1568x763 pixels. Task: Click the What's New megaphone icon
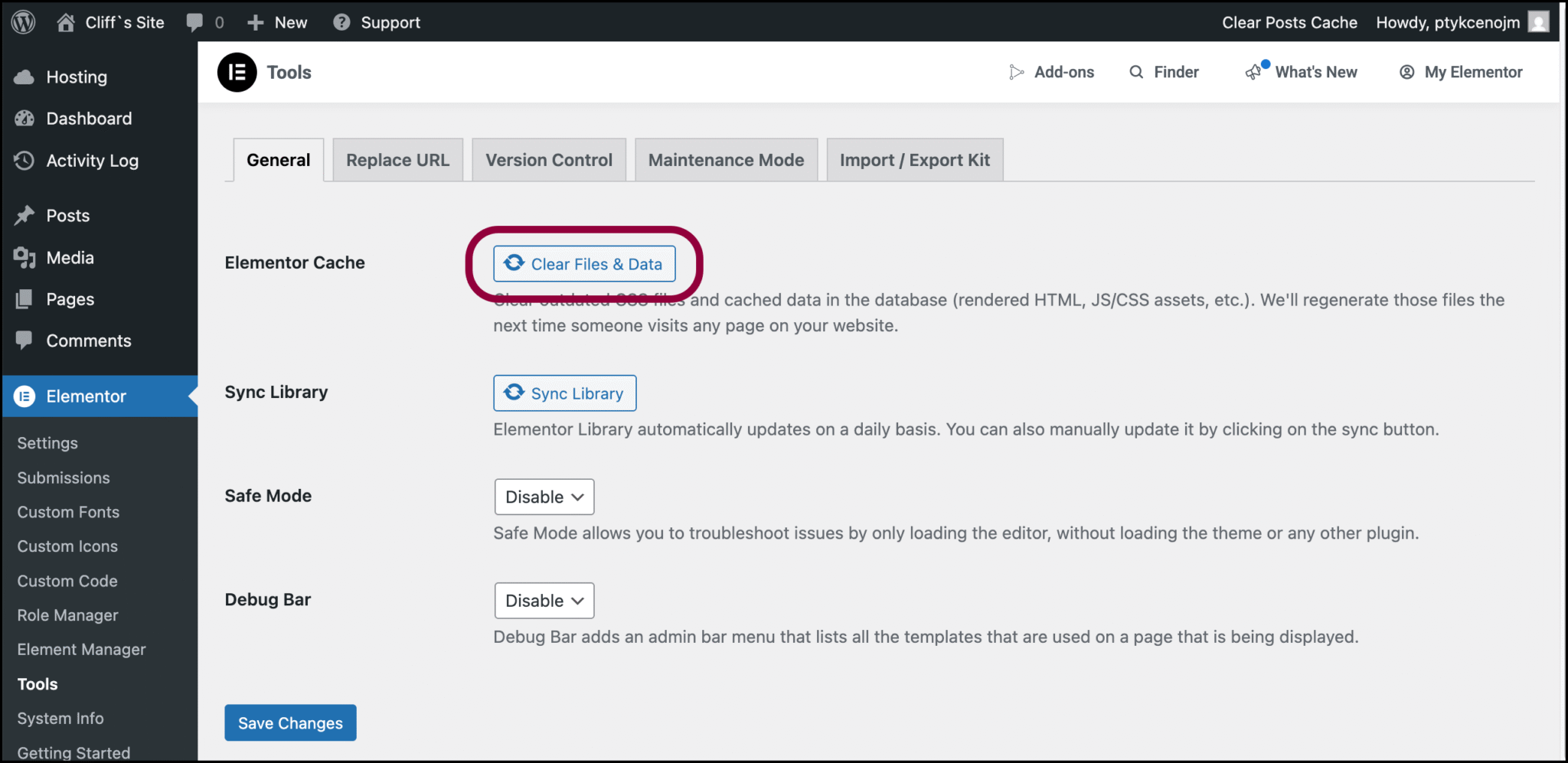click(x=1253, y=71)
